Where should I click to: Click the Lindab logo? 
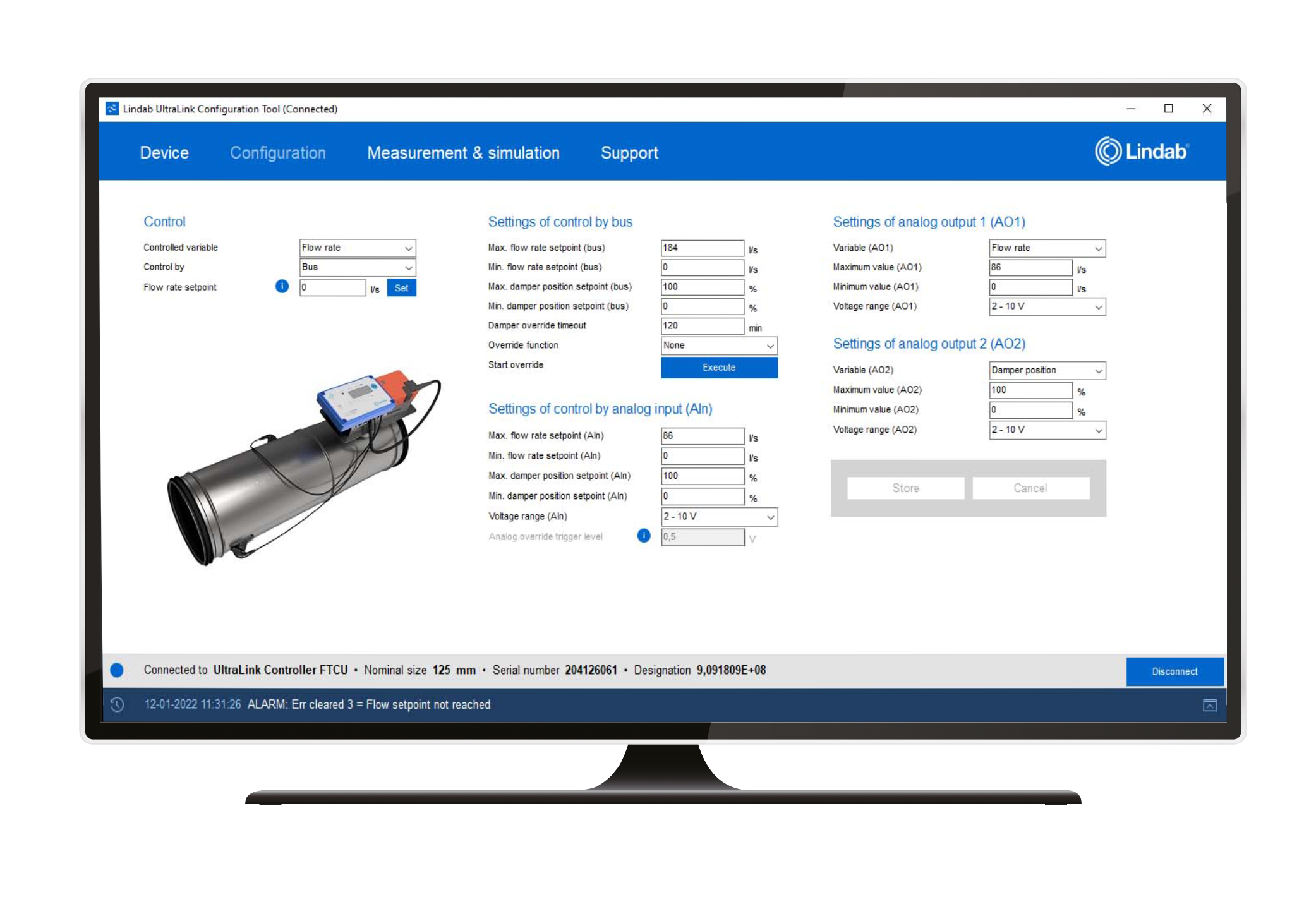tap(1142, 152)
